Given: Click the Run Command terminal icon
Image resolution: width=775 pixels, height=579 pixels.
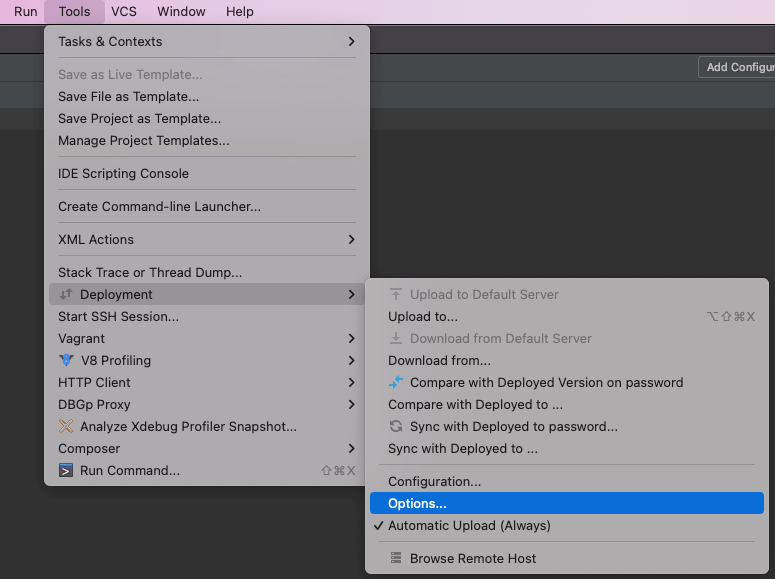Looking at the screenshot, I should tap(66, 471).
